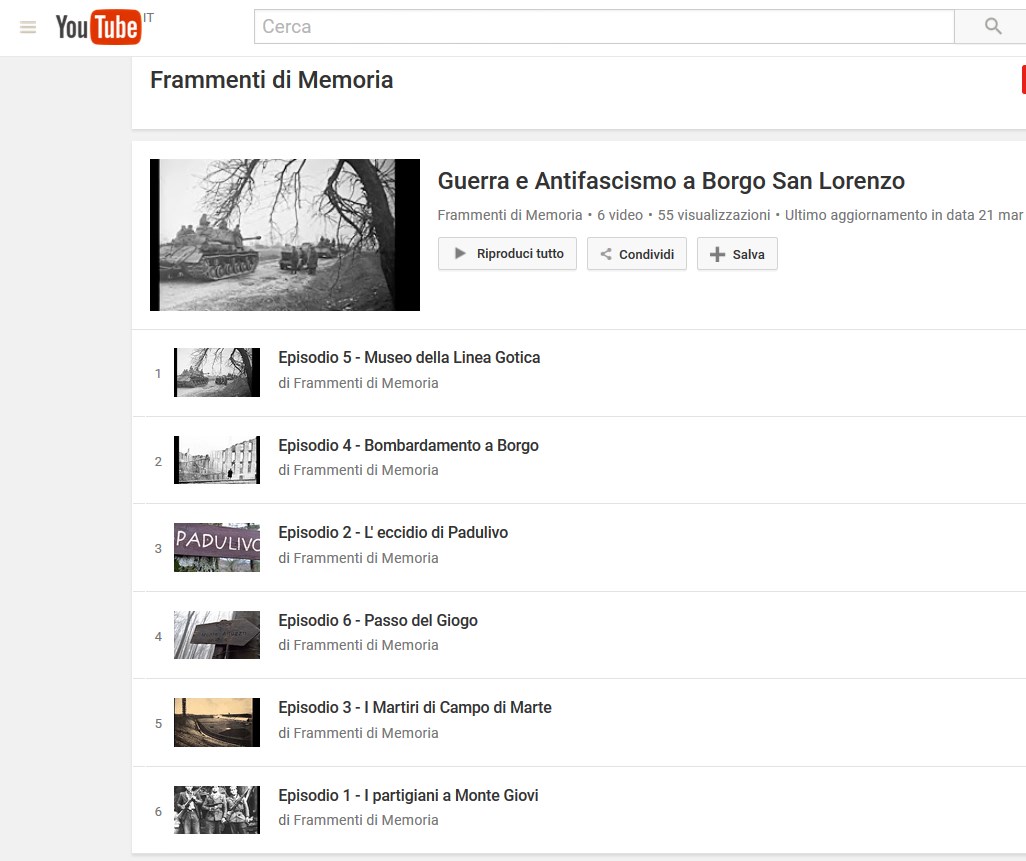The width and height of the screenshot is (1026, 861).
Task: Open channel link under Episodio 4
Action: pos(366,470)
